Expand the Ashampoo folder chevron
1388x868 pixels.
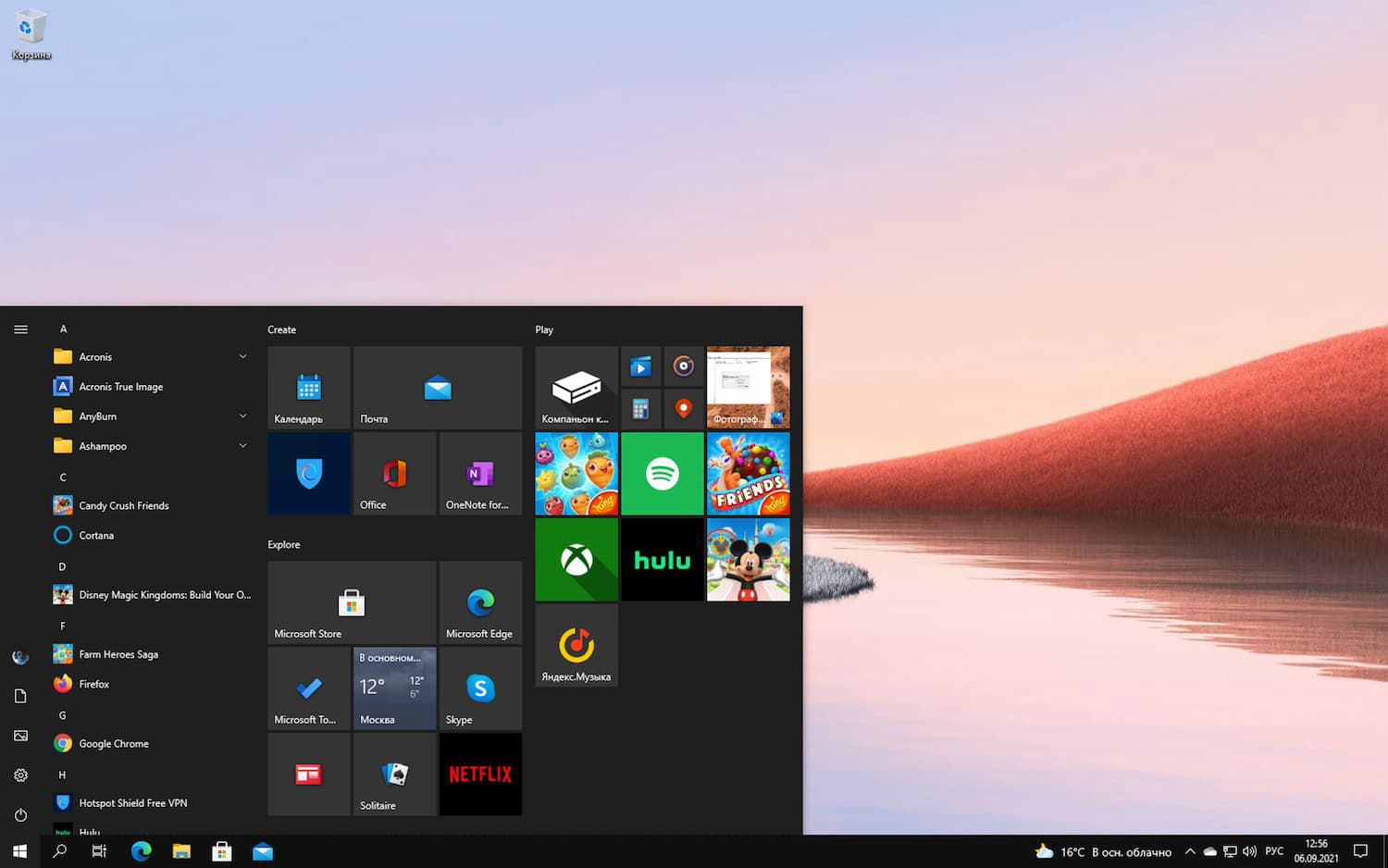coord(243,446)
